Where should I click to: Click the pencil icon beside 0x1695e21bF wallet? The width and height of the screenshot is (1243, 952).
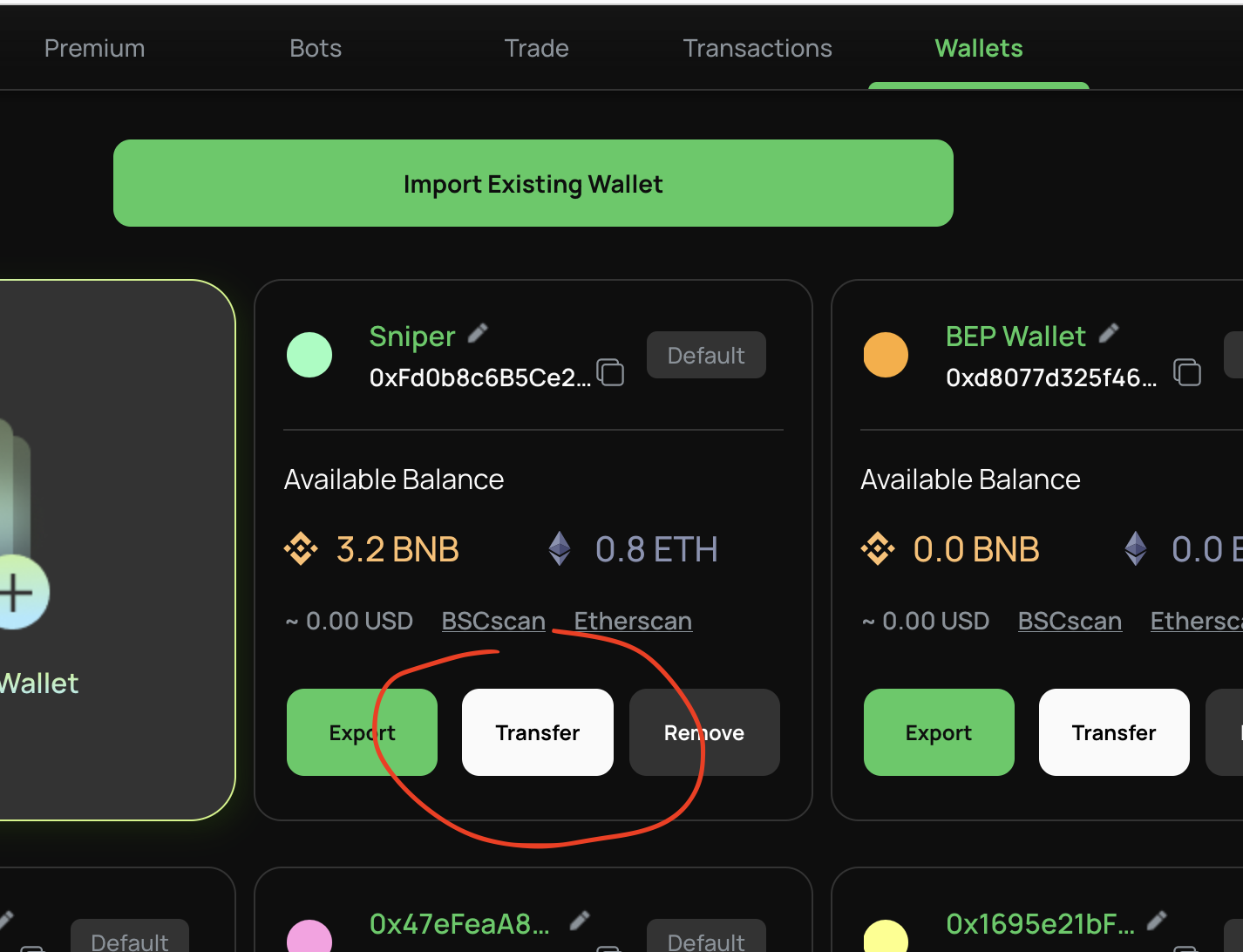(1157, 921)
